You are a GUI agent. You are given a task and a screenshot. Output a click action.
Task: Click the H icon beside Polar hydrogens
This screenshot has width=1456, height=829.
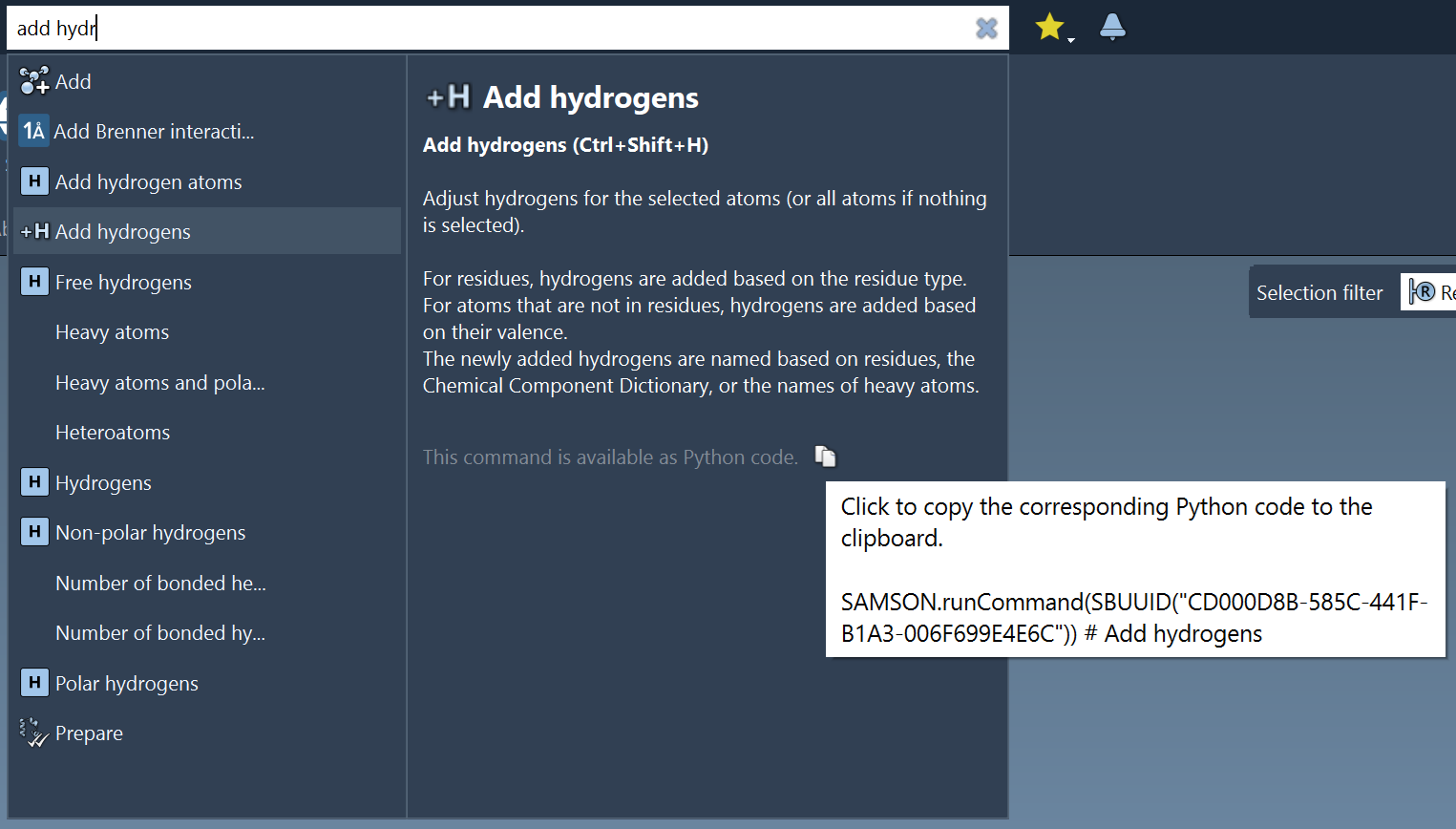point(34,682)
